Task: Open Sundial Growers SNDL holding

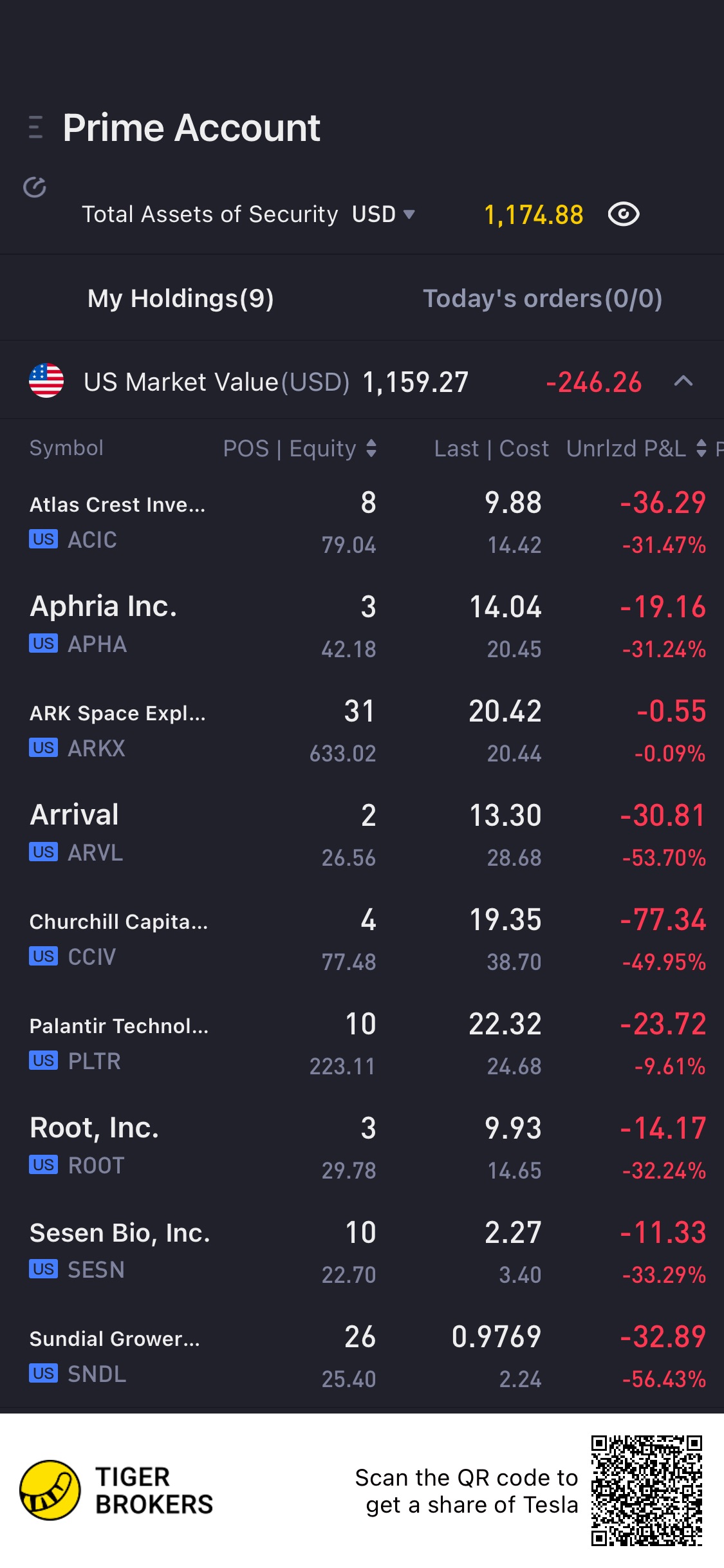Action: click(362, 1356)
